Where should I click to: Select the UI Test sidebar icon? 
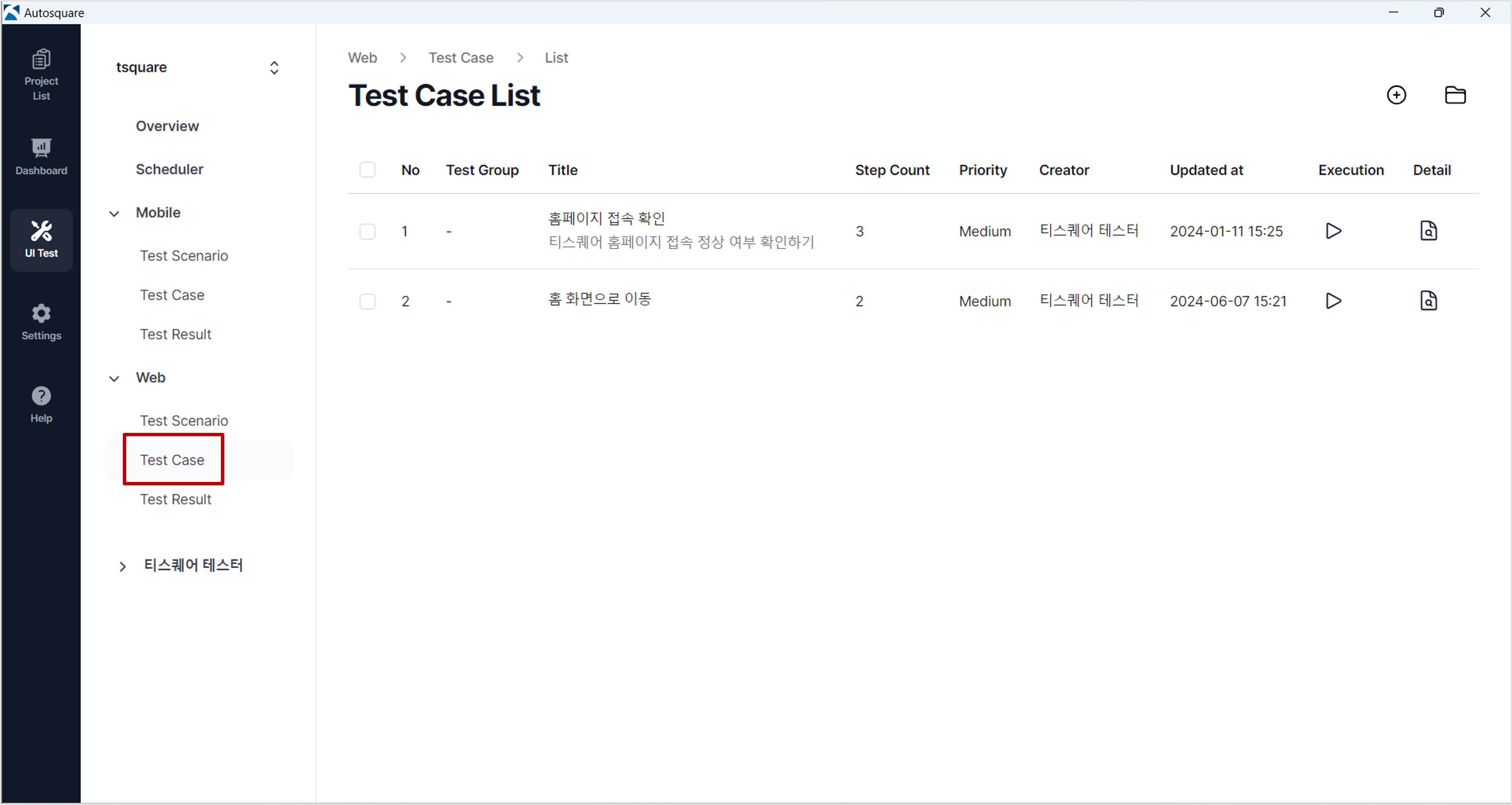(x=41, y=239)
